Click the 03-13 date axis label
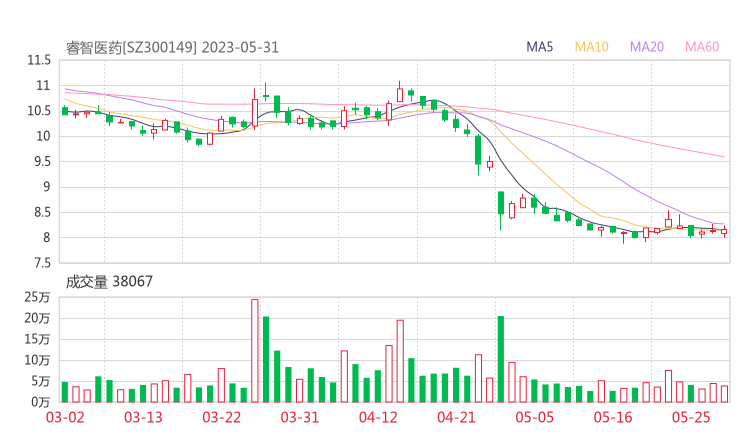Viewport: 740px width, 440px height. click(143, 417)
